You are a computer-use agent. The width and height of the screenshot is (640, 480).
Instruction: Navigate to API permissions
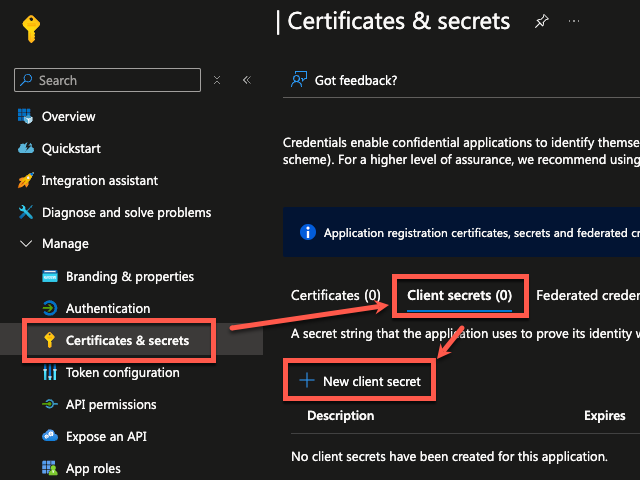pos(110,405)
